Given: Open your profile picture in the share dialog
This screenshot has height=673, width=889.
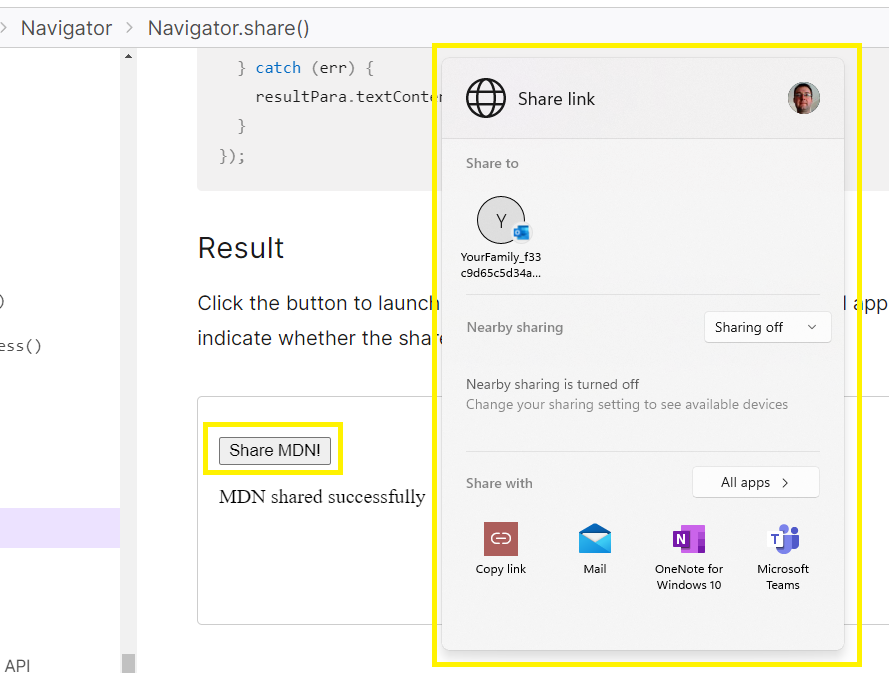Looking at the screenshot, I should (804, 98).
